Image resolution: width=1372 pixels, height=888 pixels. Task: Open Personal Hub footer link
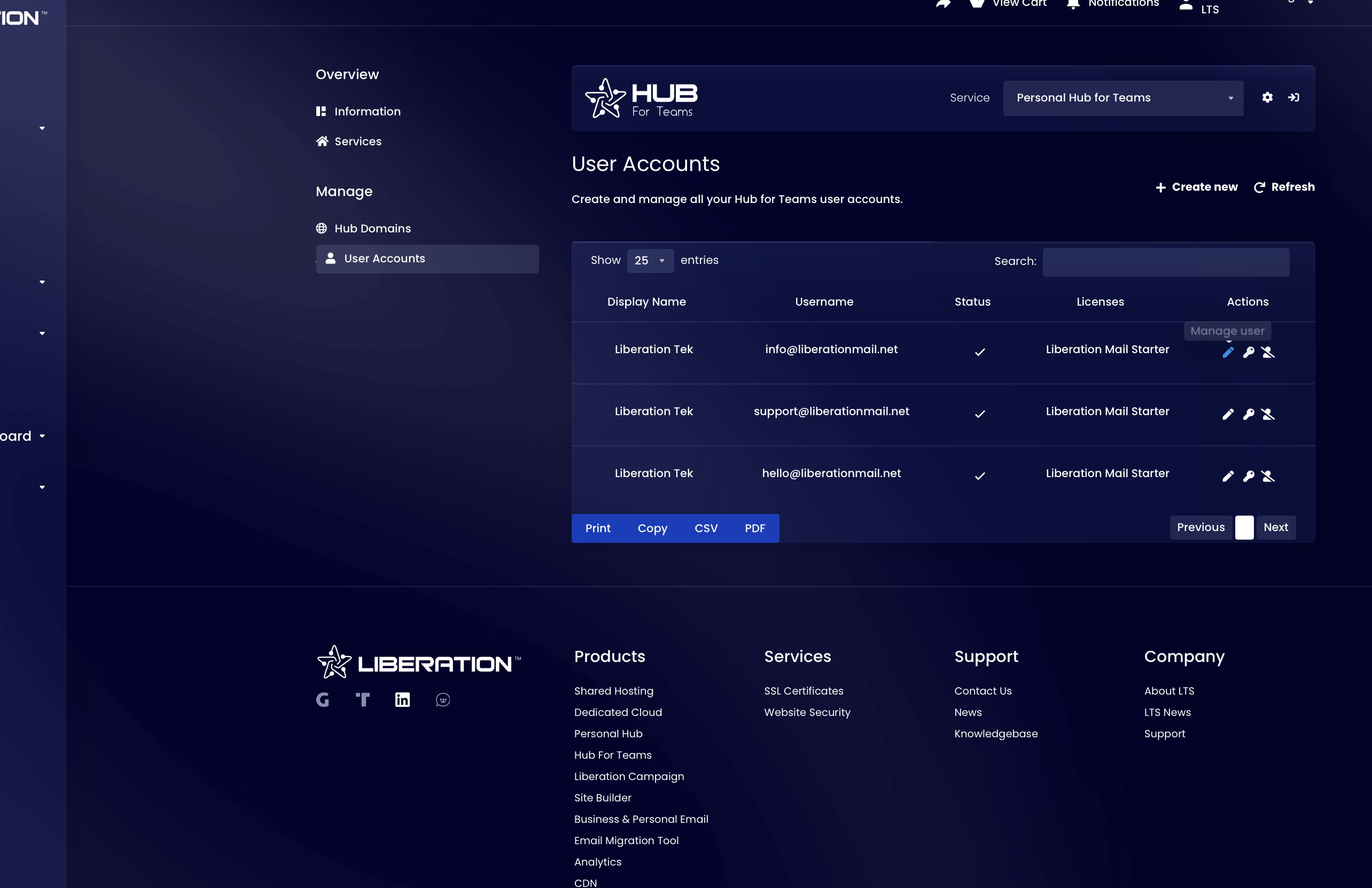pos(608,734)
